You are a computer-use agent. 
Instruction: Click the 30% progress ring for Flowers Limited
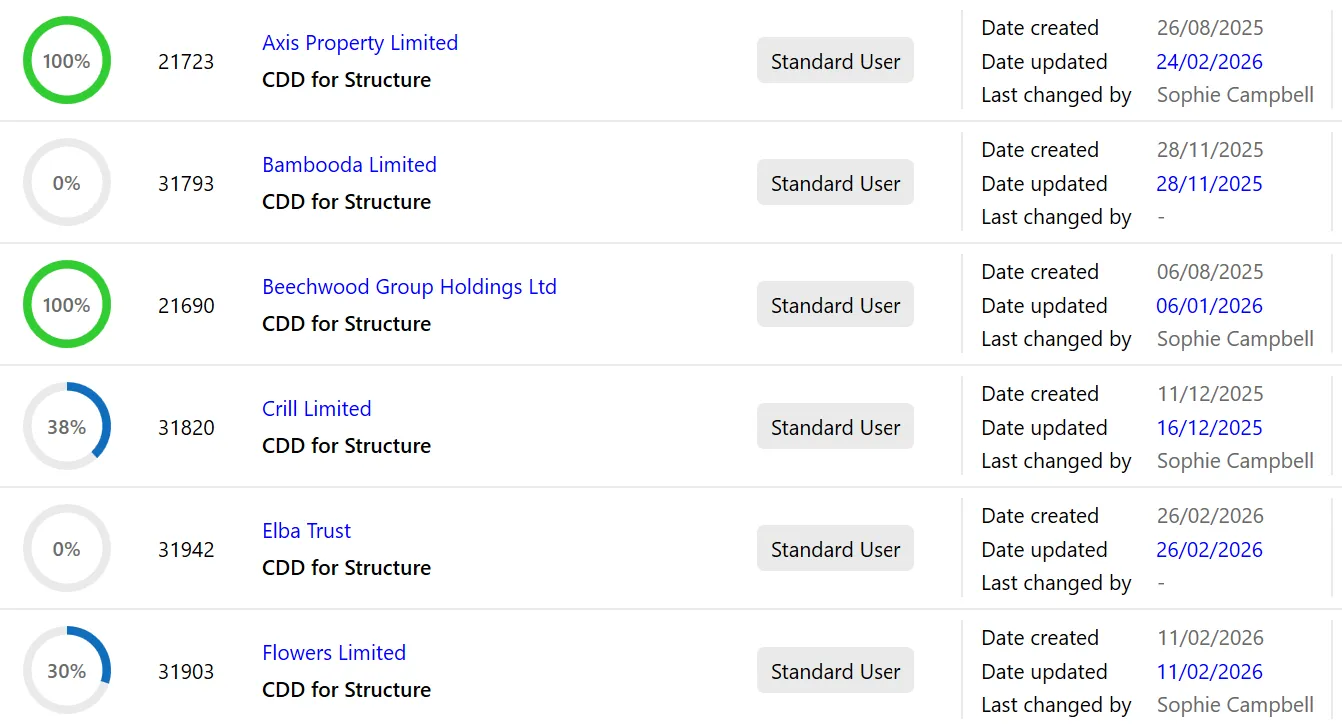pyautogui.click(x=66, y=670)
